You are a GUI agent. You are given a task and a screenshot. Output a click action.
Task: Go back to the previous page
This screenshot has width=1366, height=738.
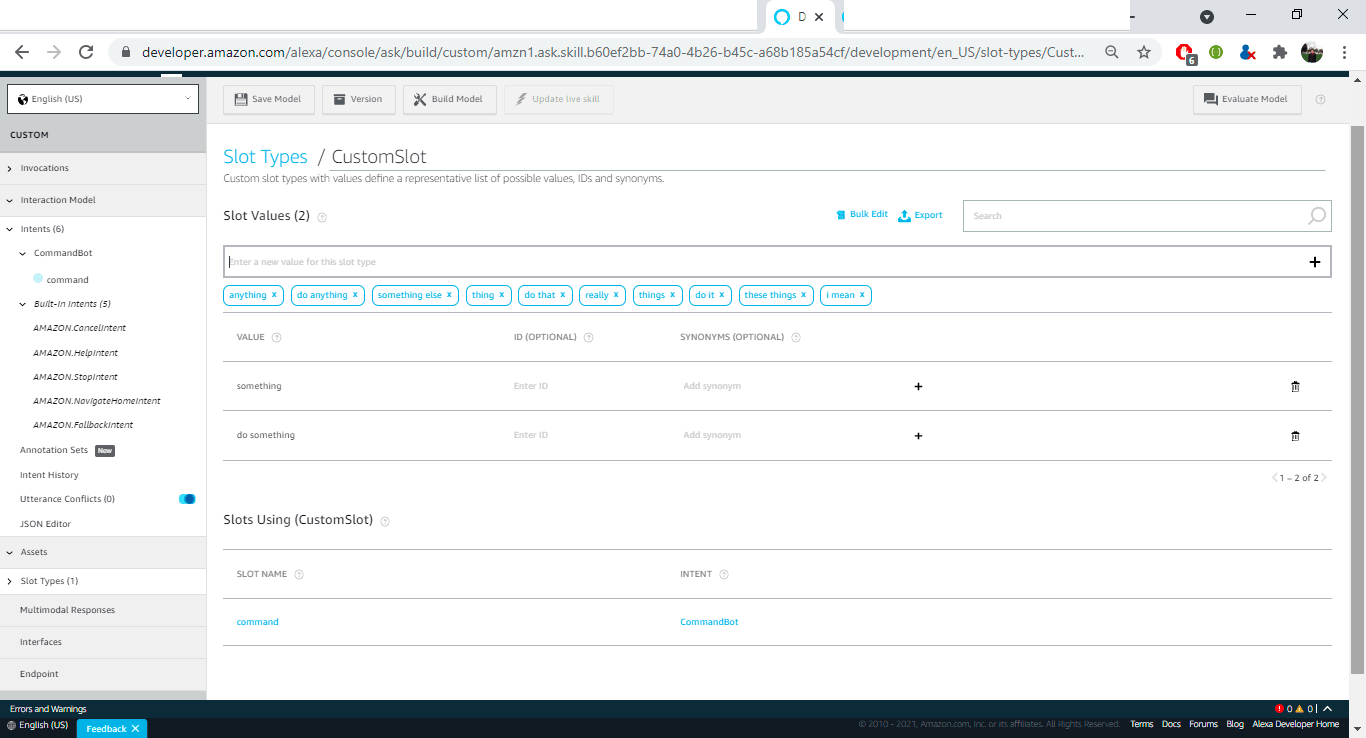pos(22,52)
